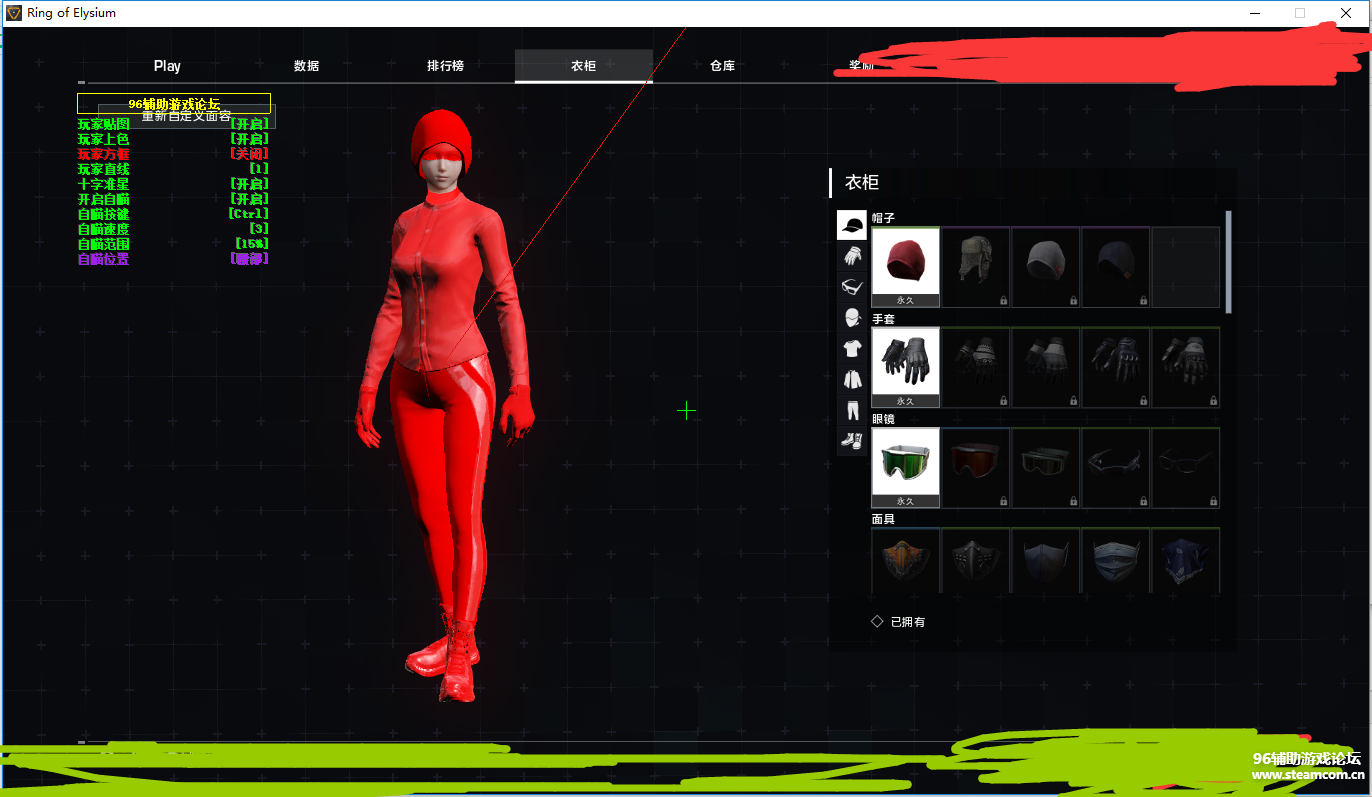
Task: Select the face mask category icon
Action: pyautogui.click(x=851, y=318)
